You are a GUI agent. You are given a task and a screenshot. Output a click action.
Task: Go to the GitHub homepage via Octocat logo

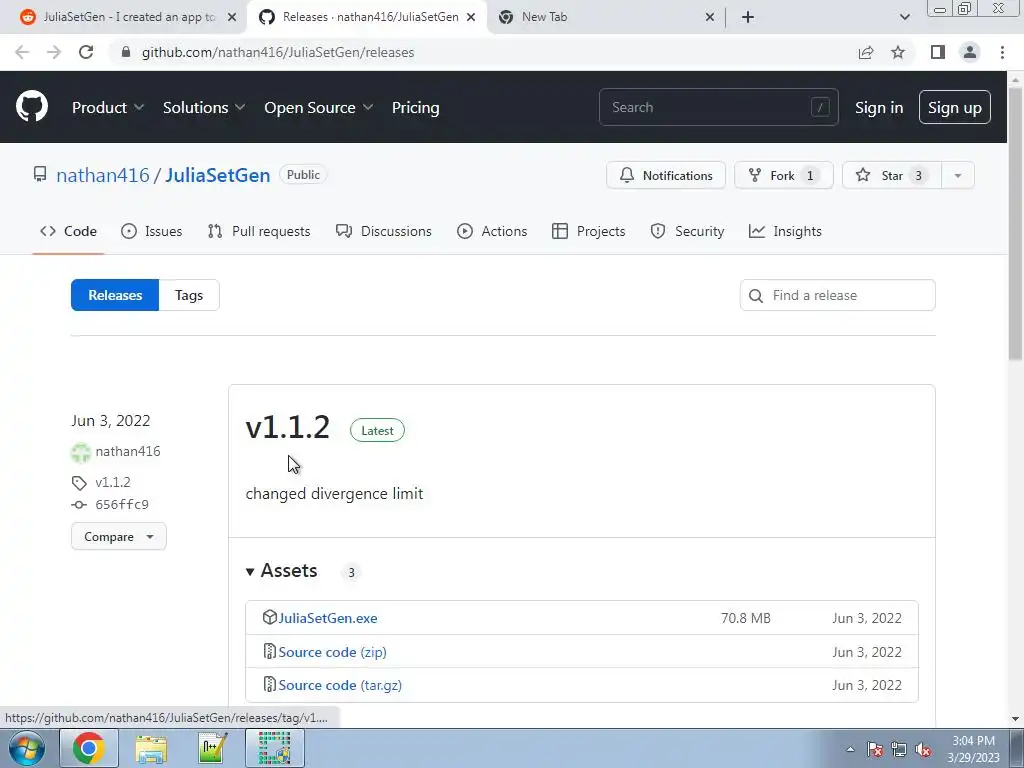pyautogui.click(x=32, y=107)
